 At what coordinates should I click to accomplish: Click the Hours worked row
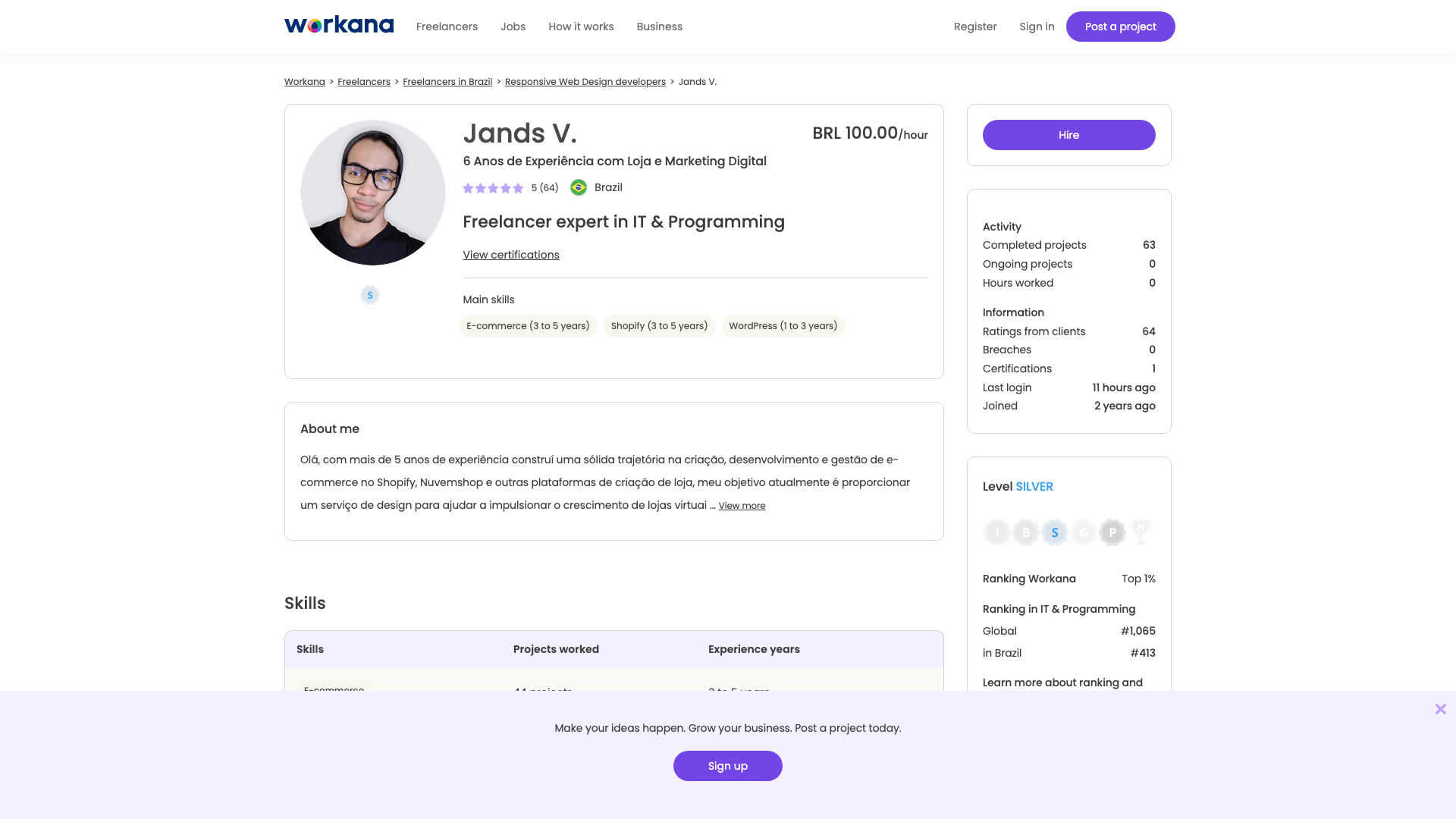click(1068, 283)
